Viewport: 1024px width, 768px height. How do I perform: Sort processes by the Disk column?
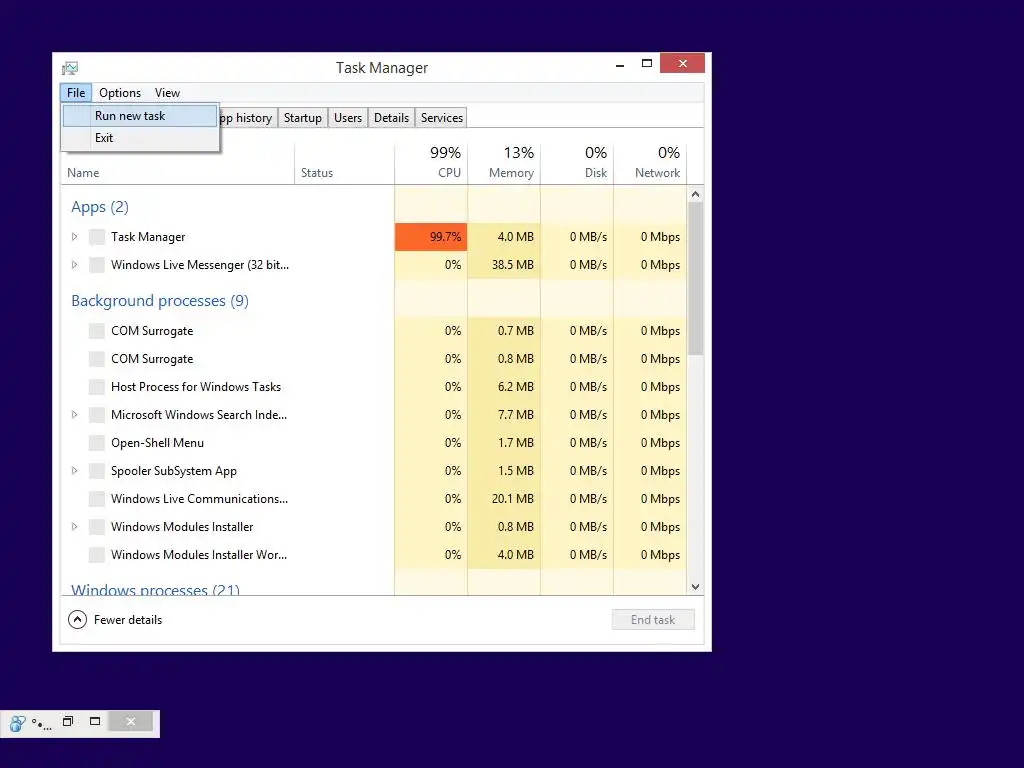(577, 163)
